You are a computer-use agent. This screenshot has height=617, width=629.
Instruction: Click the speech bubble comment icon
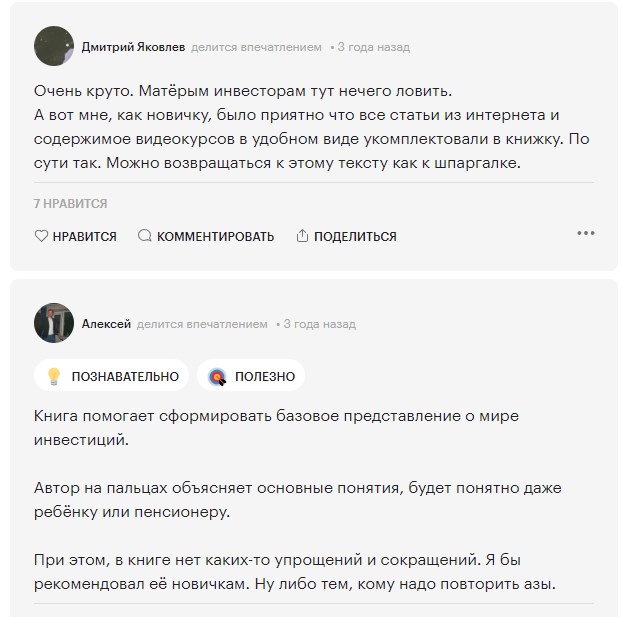144,237
